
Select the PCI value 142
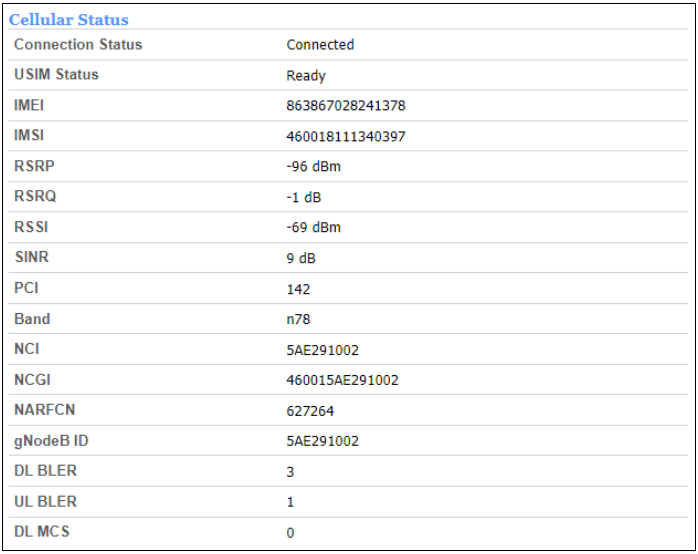pyautogui.click(x=298, y=289)
